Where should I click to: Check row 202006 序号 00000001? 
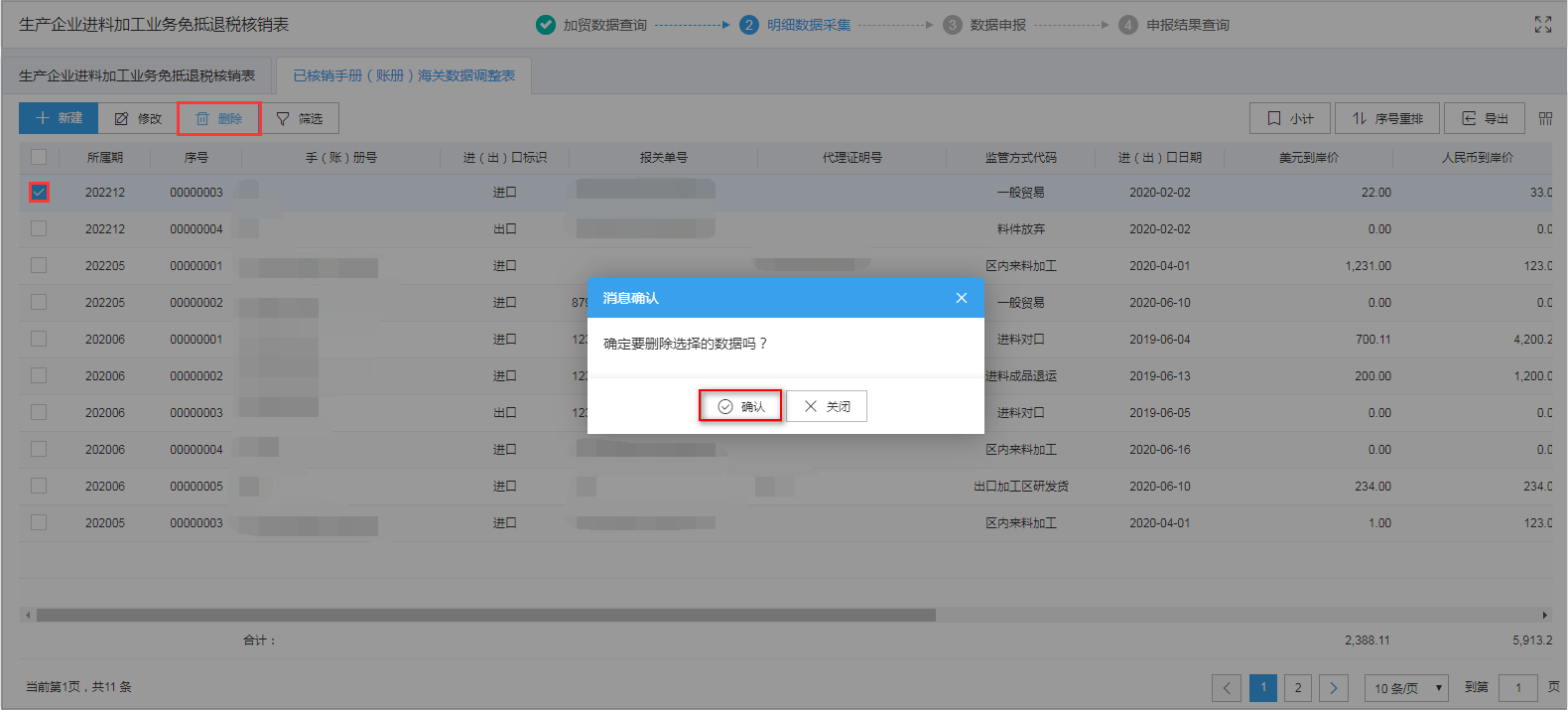39,339
